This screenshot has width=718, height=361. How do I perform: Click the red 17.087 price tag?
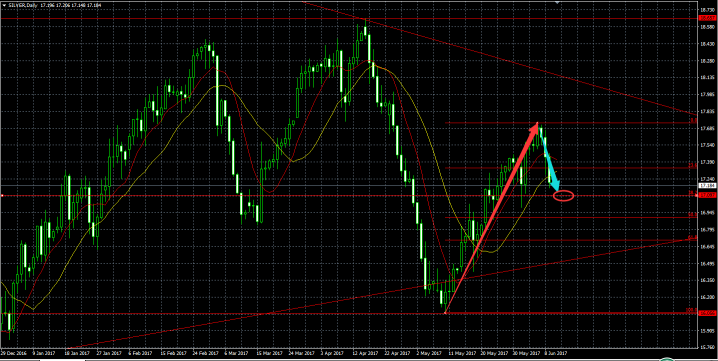[x=707, y=196]
